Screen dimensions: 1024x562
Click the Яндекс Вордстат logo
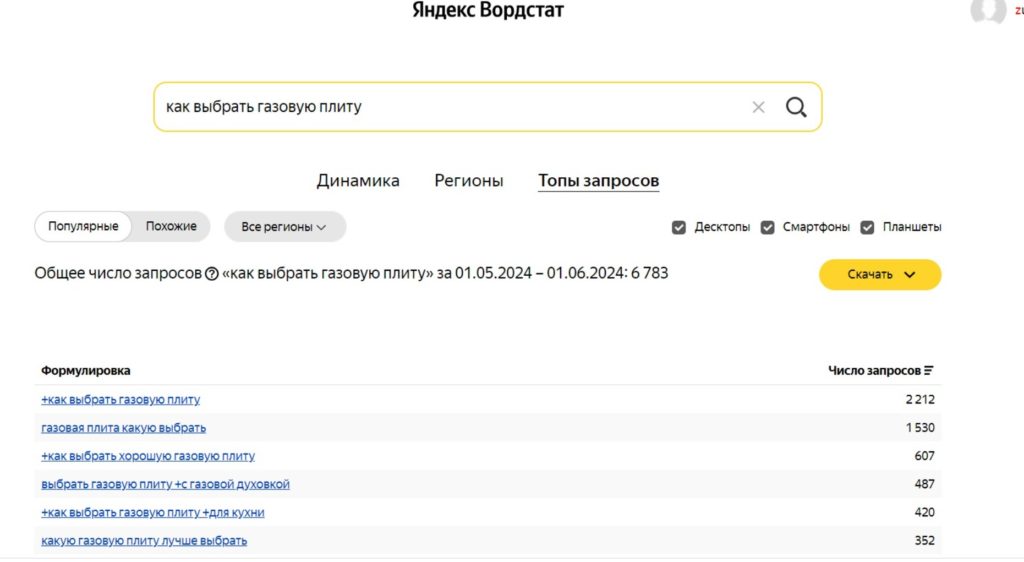click(x=488, y=10)
